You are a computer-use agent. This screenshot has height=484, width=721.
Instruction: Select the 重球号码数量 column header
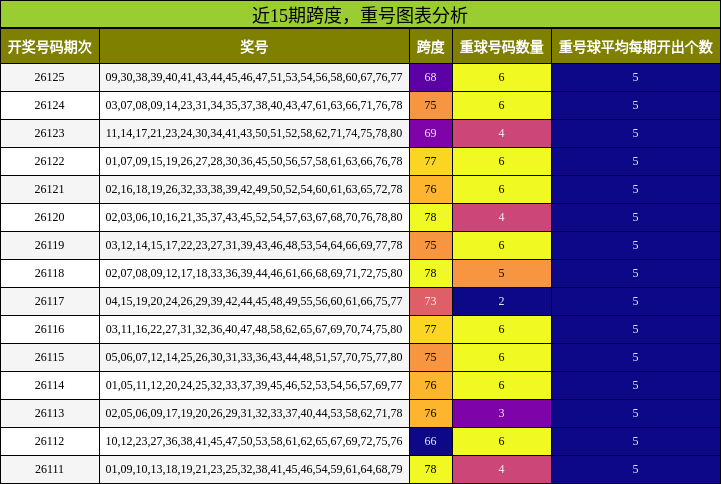502,46
